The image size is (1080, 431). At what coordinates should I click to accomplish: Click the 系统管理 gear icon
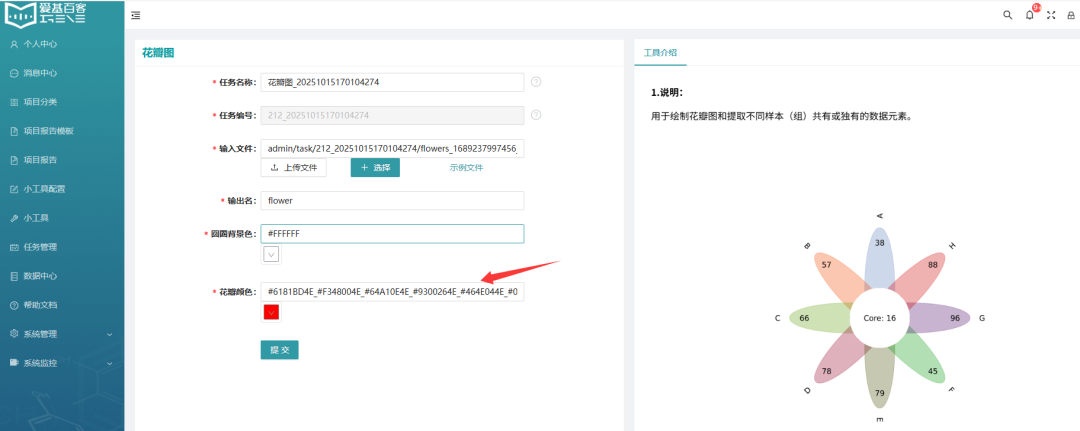tap(14, 334)
